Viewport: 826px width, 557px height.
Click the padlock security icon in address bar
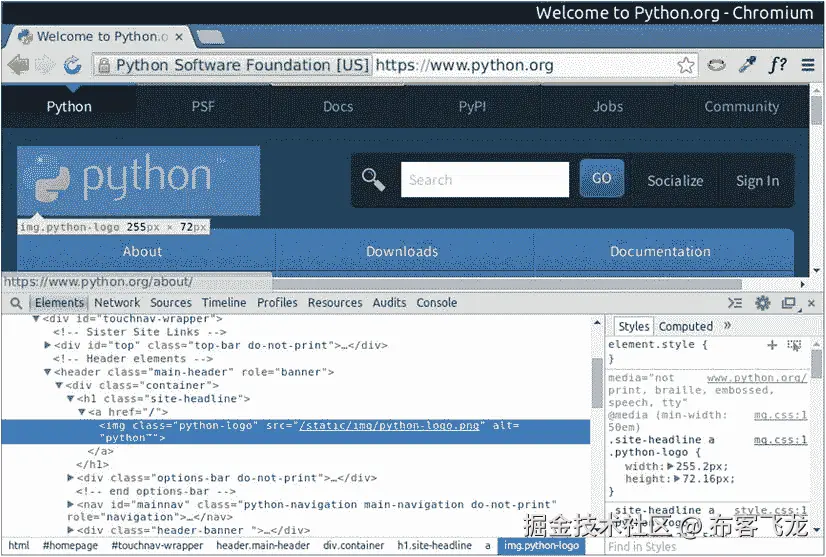(x=104, y=65)
